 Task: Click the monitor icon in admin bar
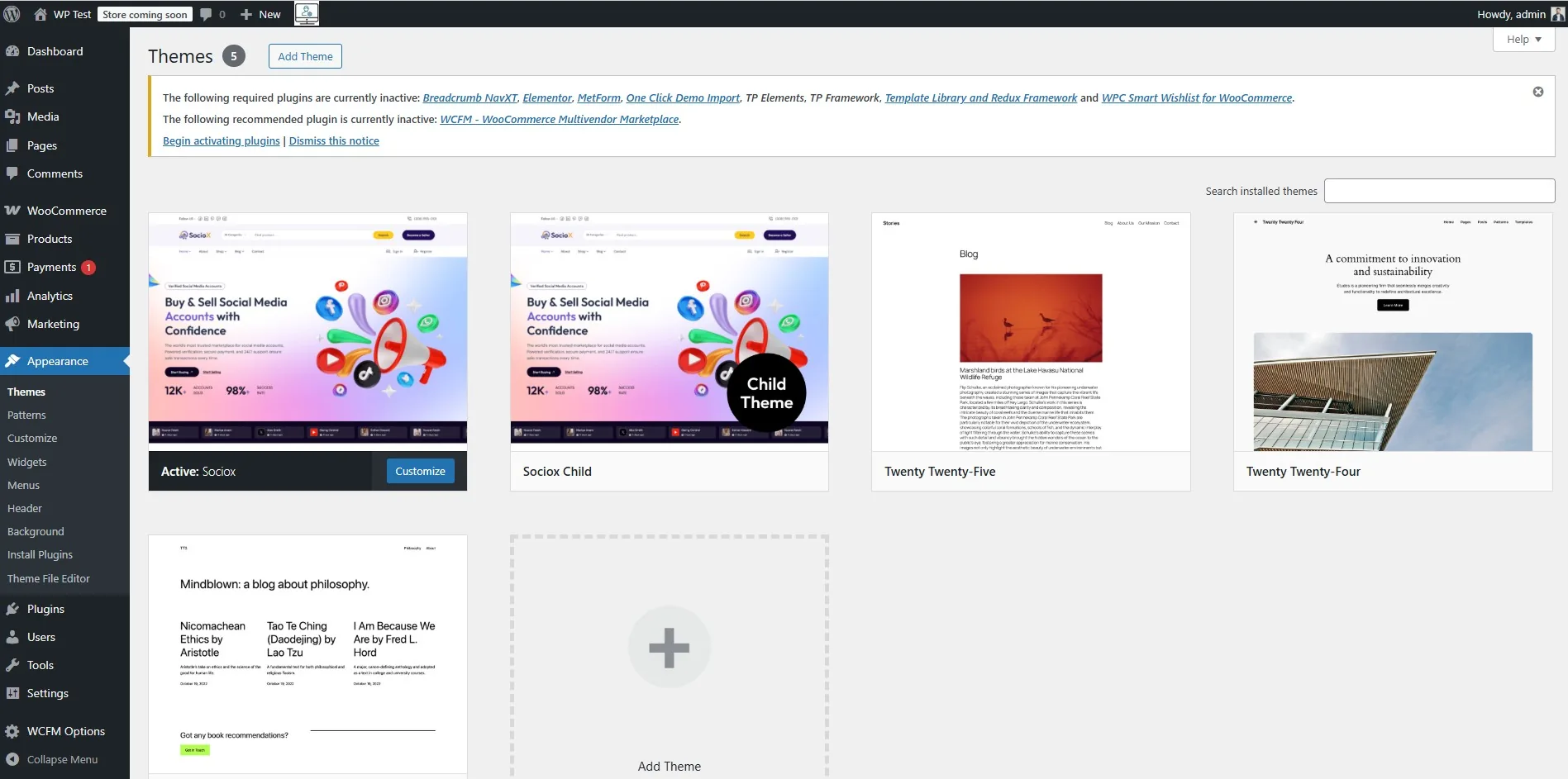(x=307, y=13)
